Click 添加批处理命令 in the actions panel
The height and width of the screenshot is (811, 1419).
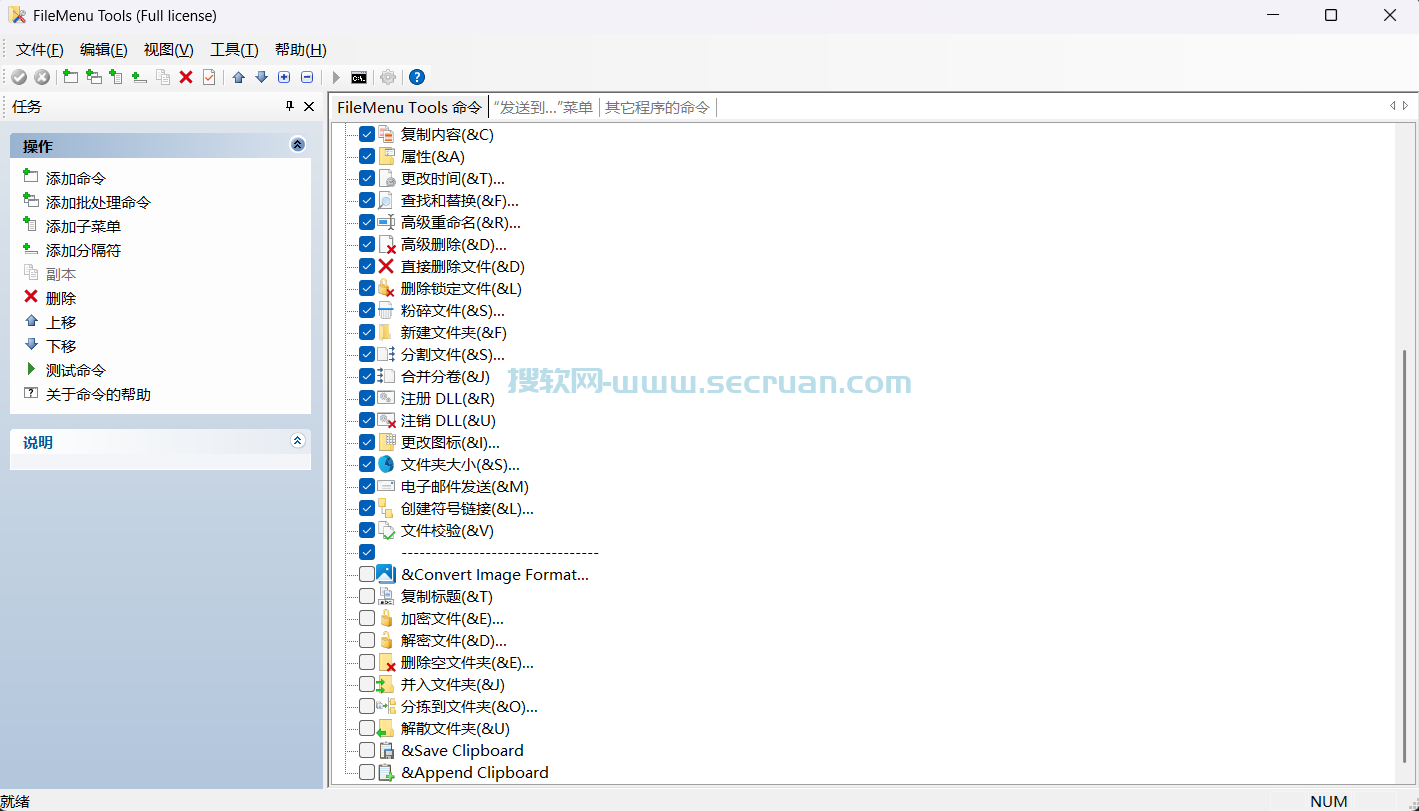click(x=98, y=202)
